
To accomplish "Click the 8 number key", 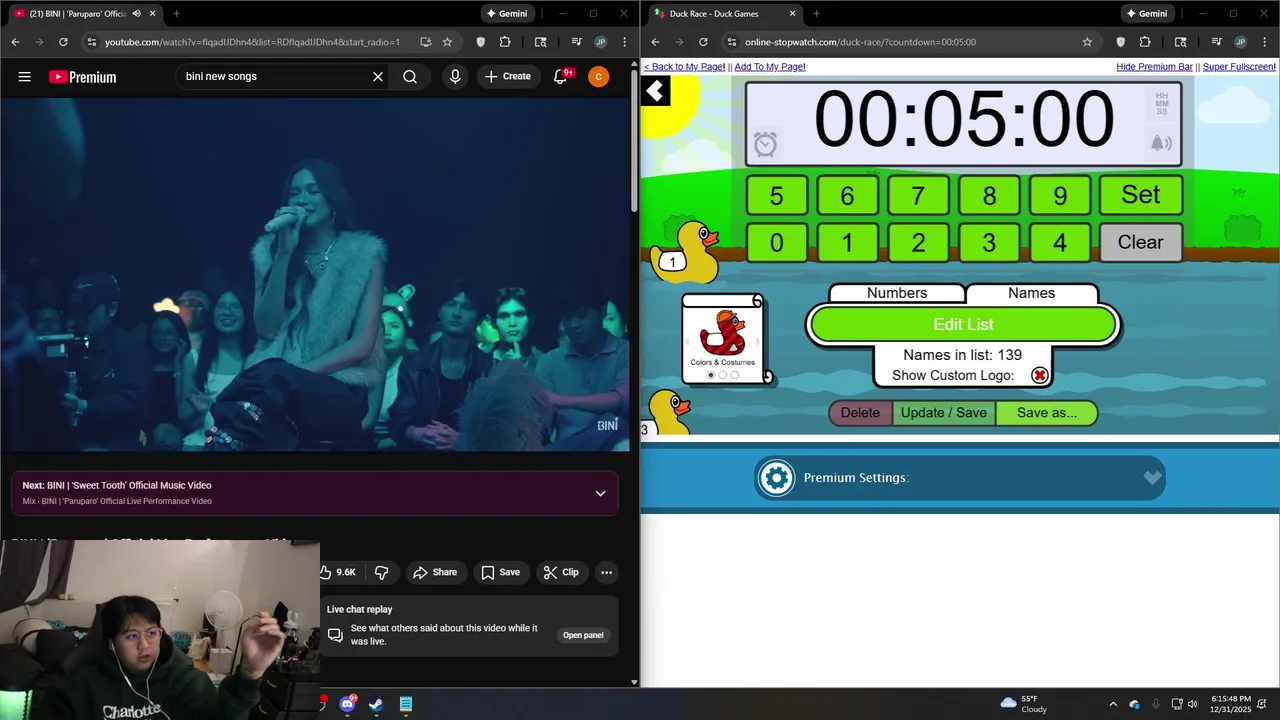I will (x=989, y=195).
